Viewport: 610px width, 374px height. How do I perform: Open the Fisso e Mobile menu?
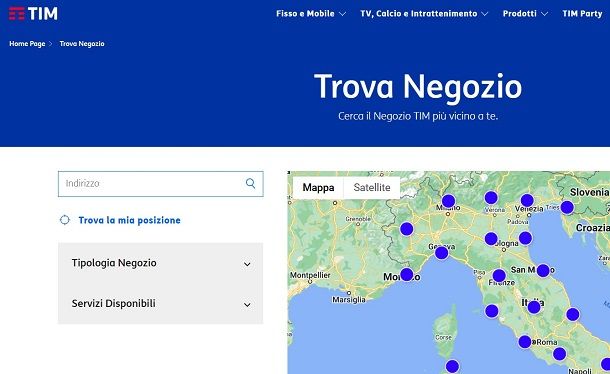(x=305, y=14)
